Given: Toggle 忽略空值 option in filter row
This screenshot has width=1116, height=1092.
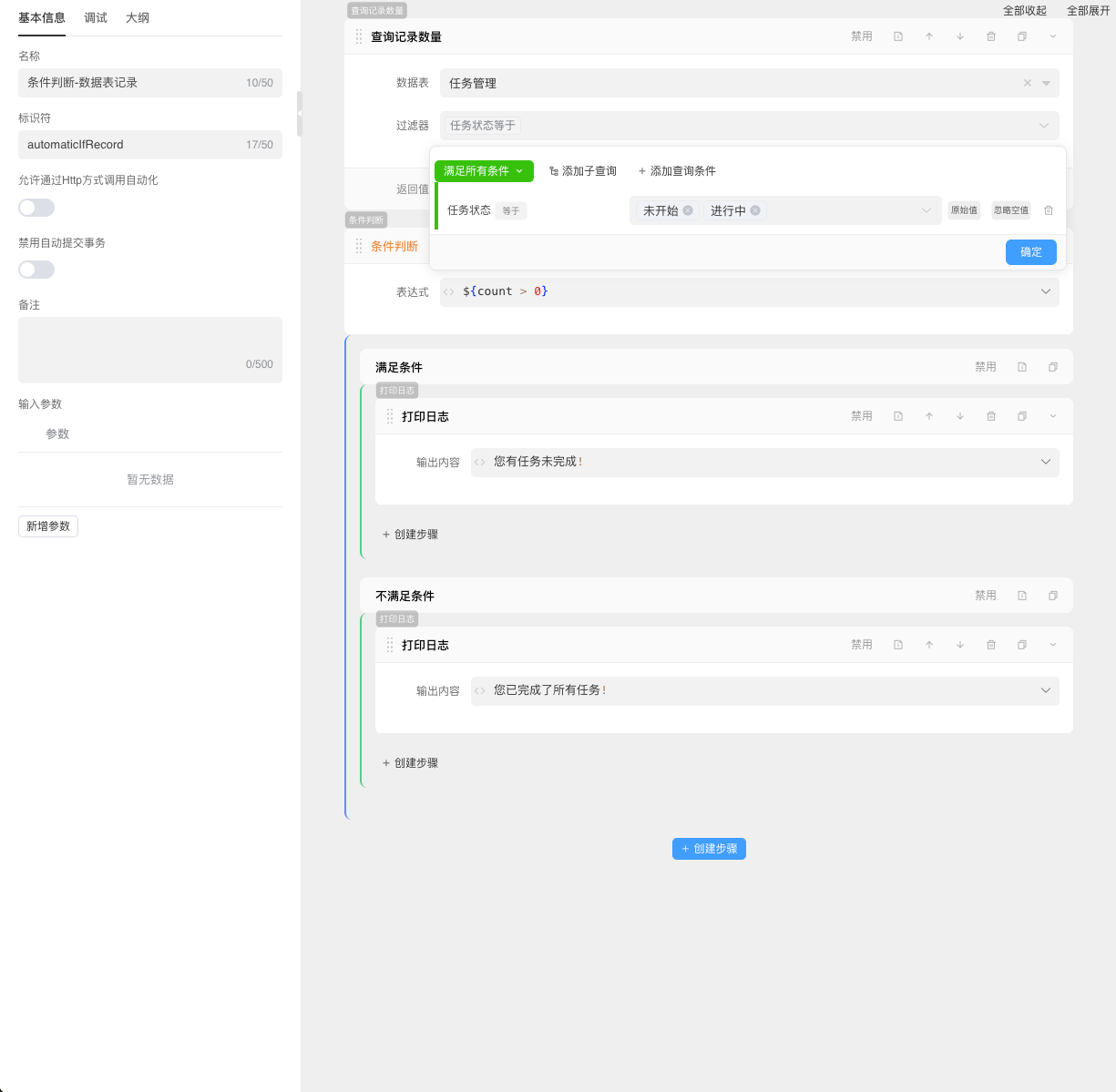Looking at the screenshot, I should 1010,210.
